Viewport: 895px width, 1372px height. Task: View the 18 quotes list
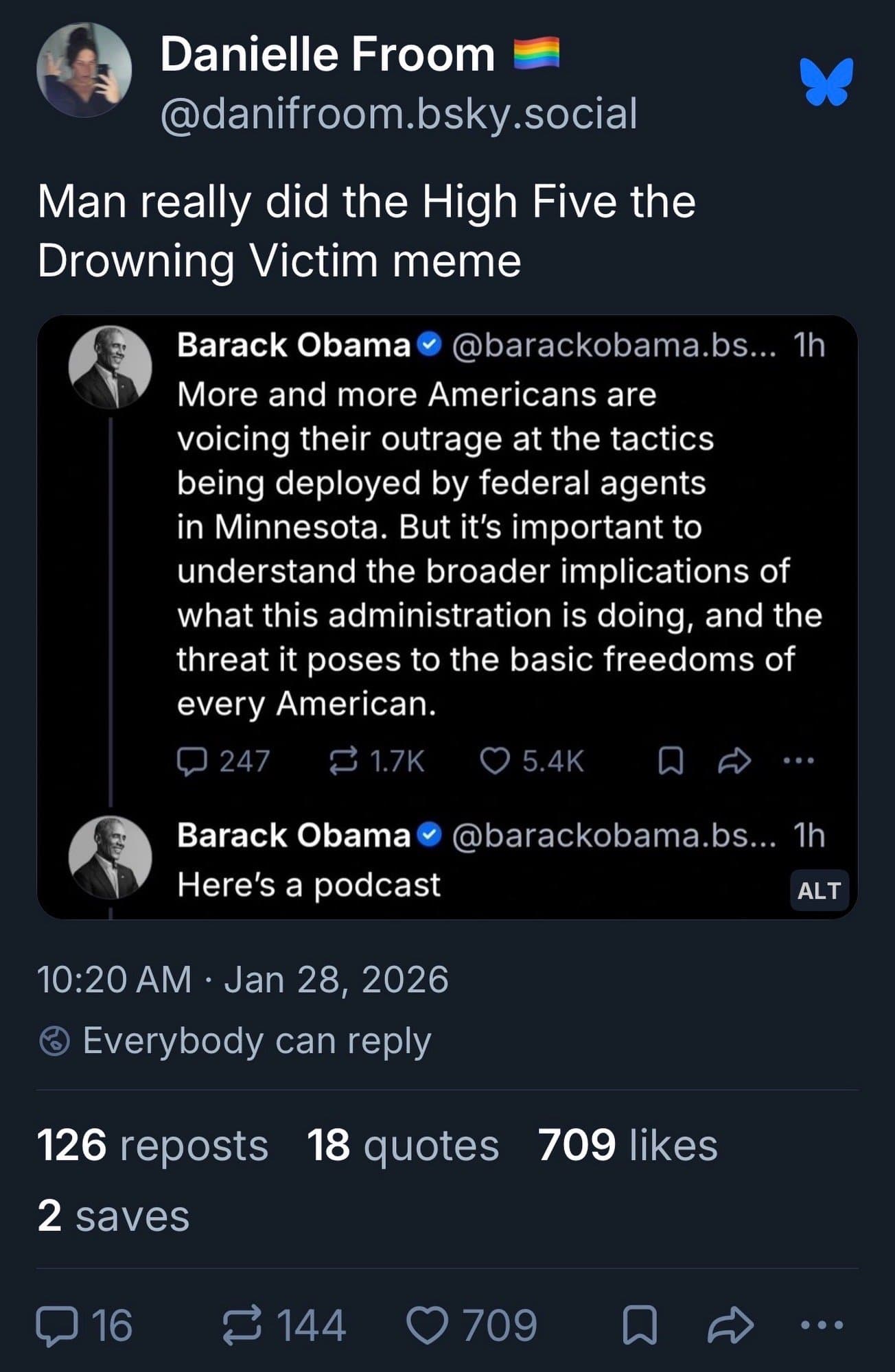402,1146
